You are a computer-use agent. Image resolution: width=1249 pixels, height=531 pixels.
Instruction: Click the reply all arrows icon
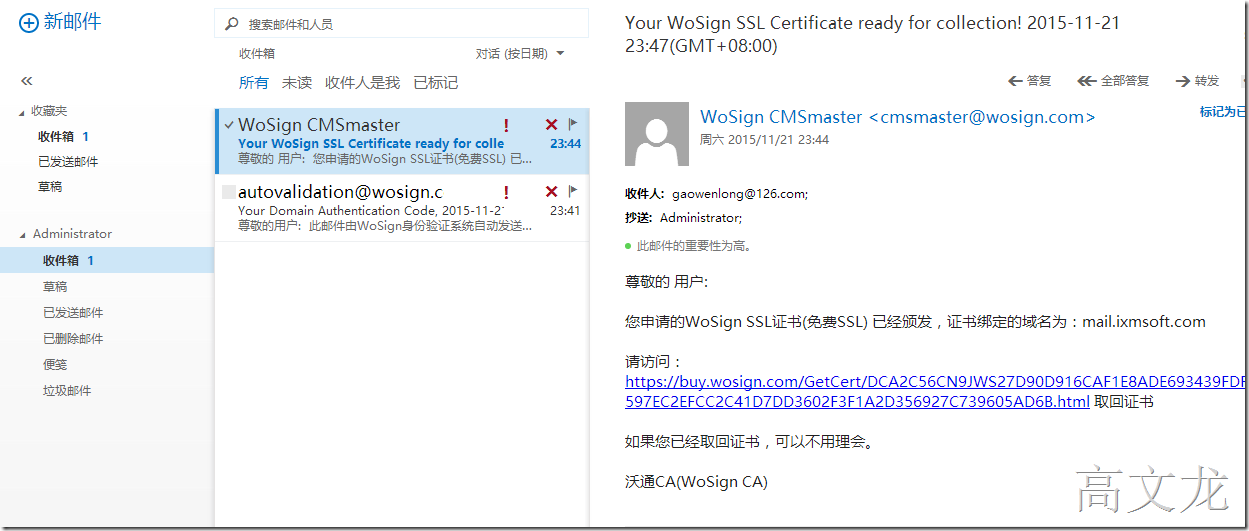click(1086, 81)
